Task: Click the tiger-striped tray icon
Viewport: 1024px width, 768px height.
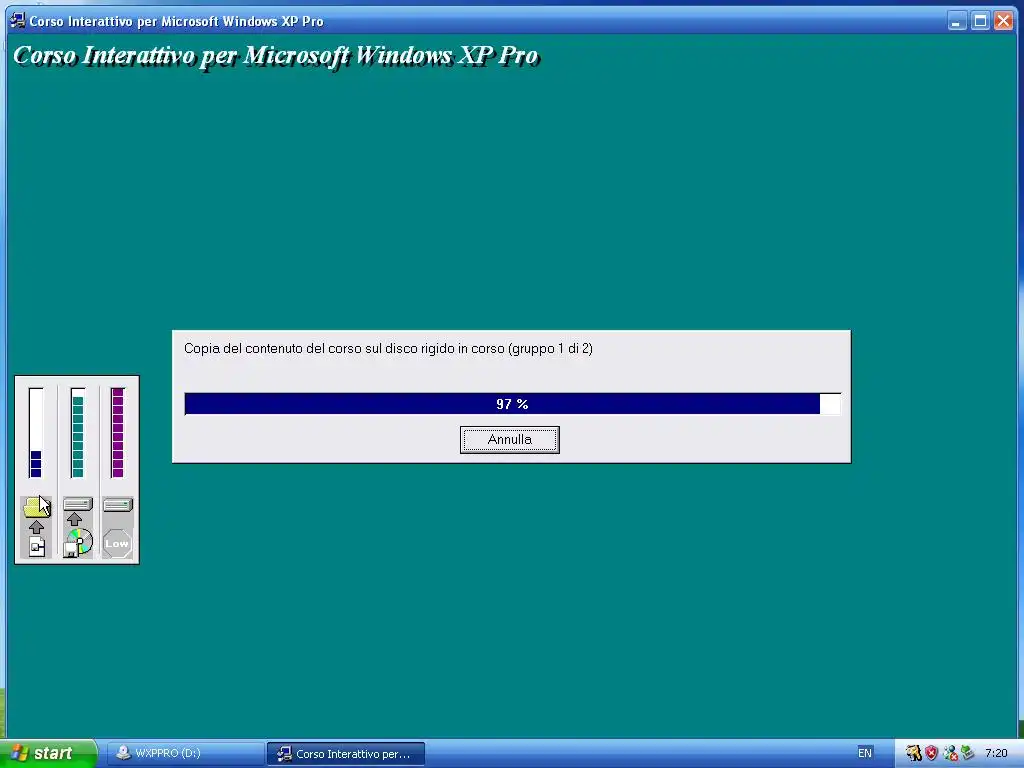Action: 914,753
